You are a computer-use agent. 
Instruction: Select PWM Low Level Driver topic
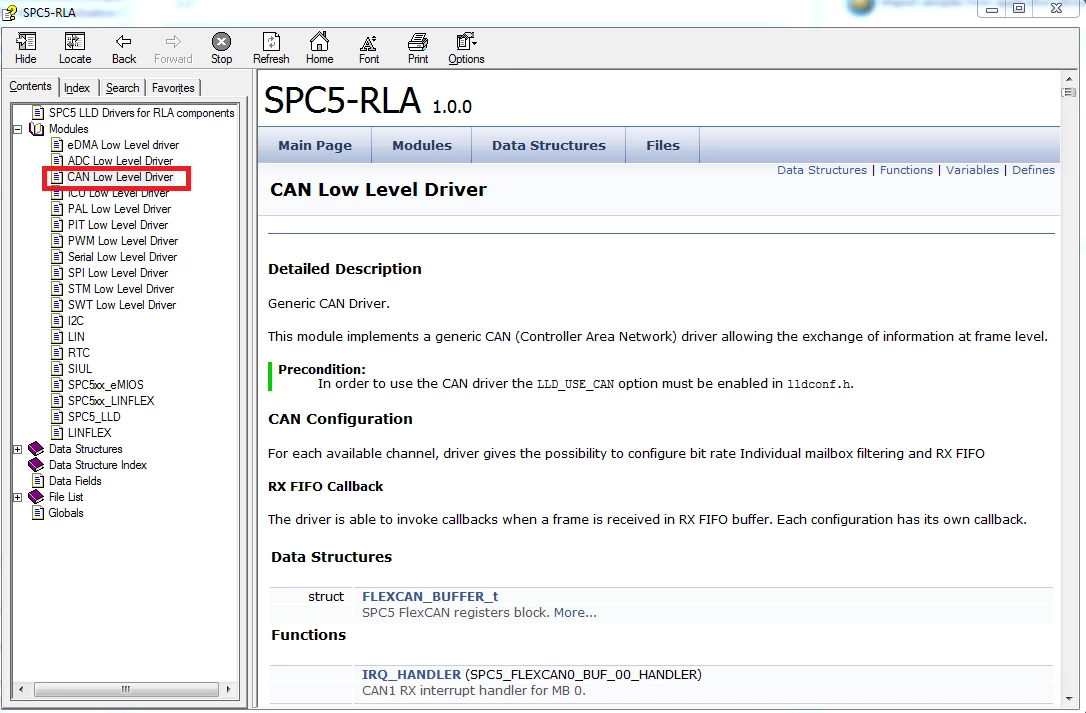[x=123, y=240]
